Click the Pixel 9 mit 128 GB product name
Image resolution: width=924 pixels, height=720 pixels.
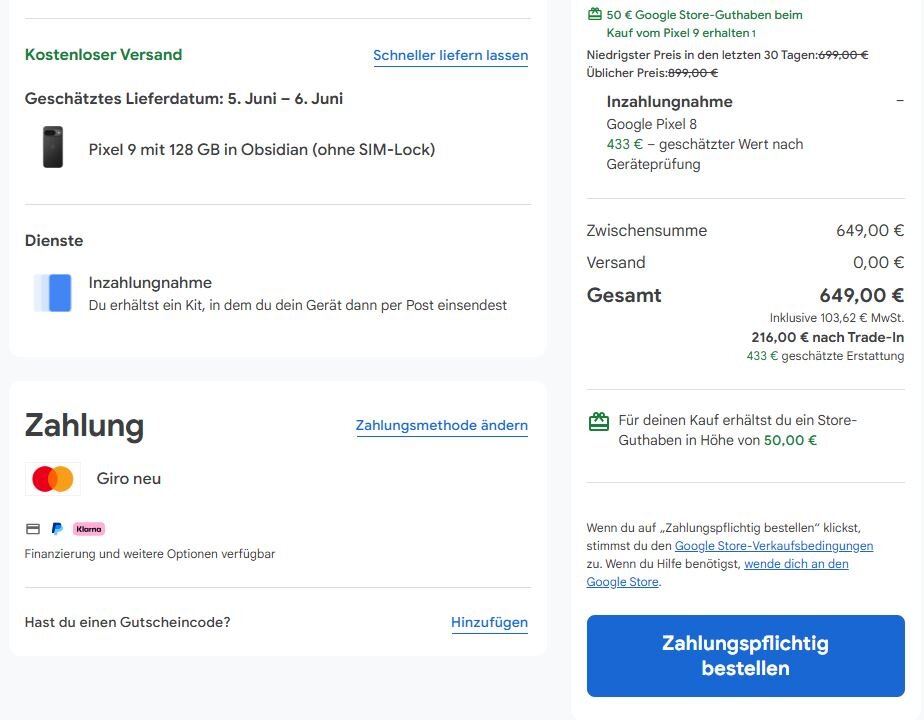tap(262, 150)
